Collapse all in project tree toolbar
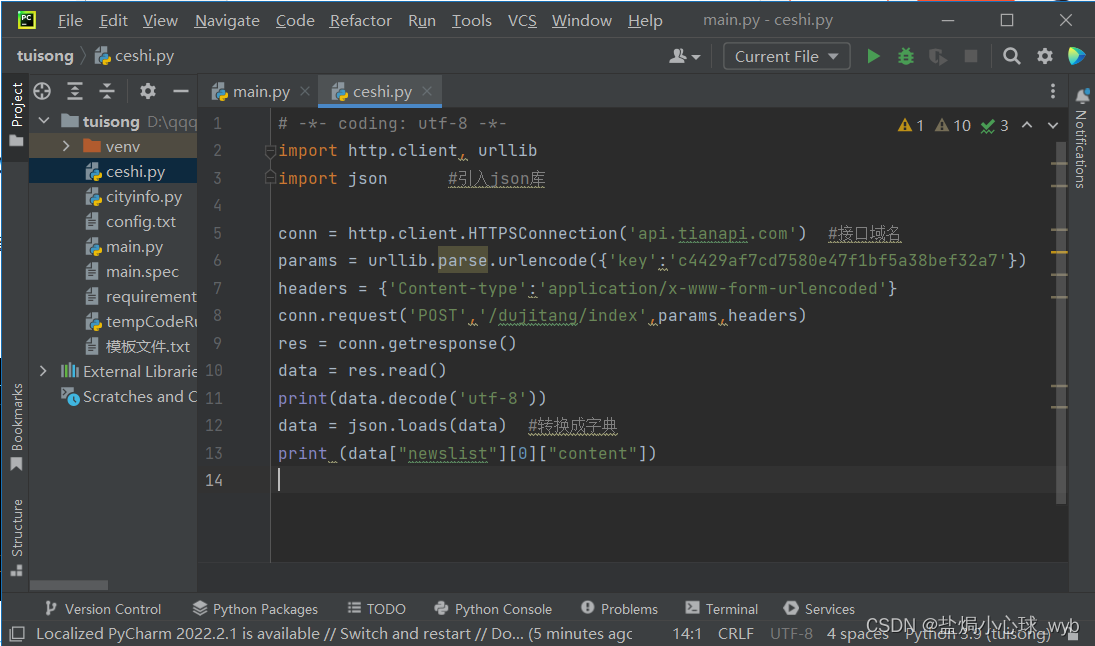This screenshot has width=1095, height=646. 107,91
